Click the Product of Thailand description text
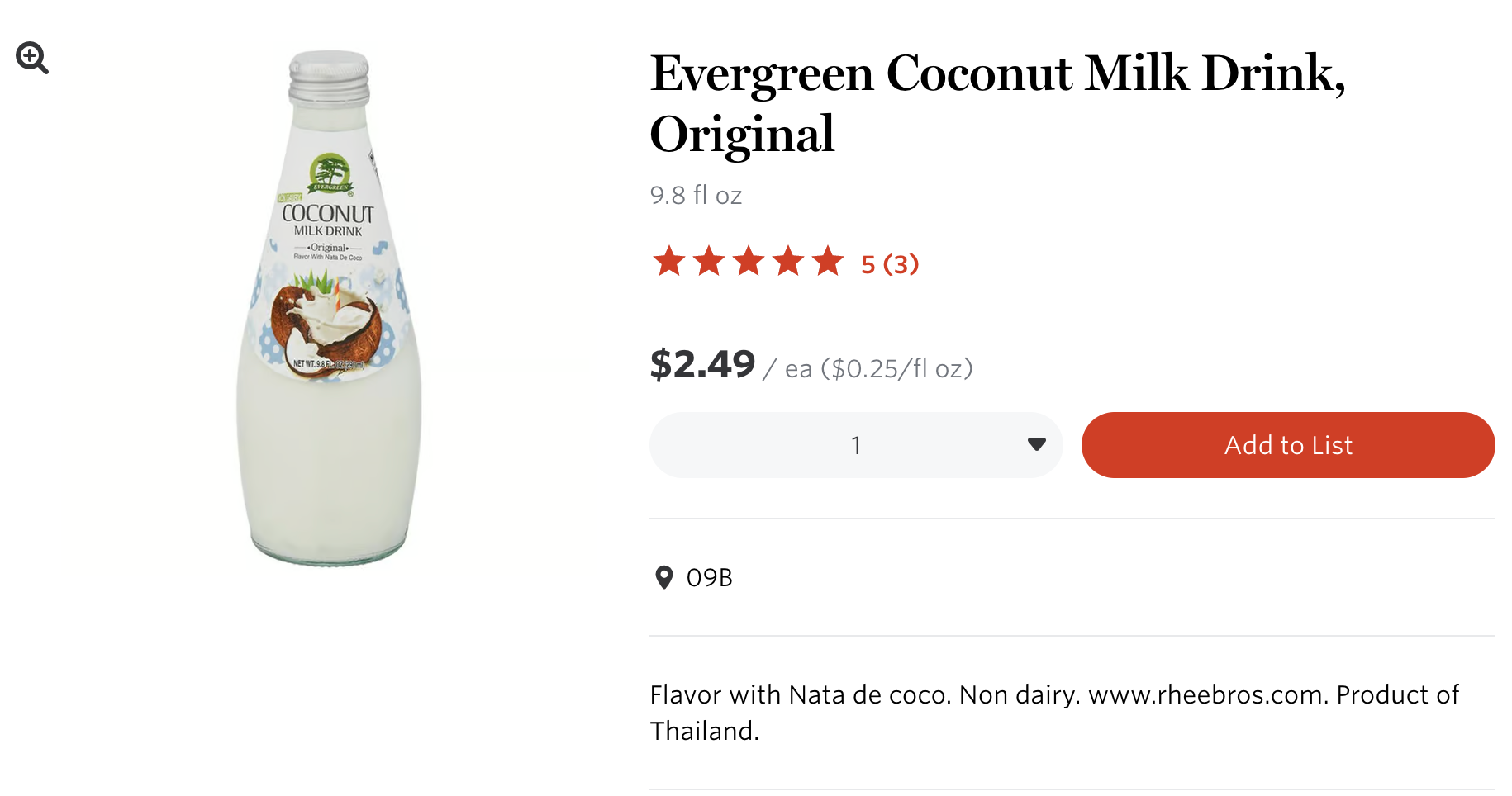This screenshot has width=1512, height=796. [x=1396, y=695]
